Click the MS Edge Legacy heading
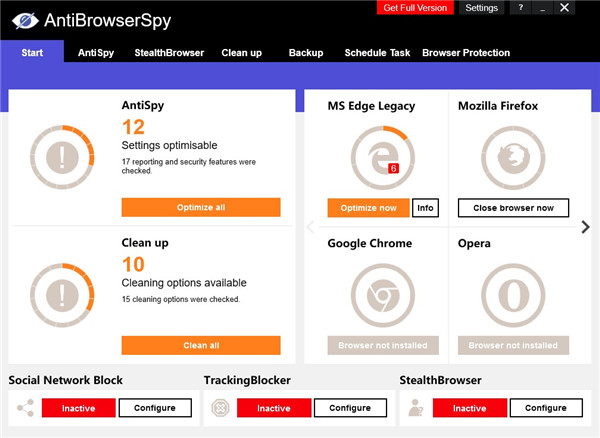This screenshot has height=438, width=600. point(371,106)
